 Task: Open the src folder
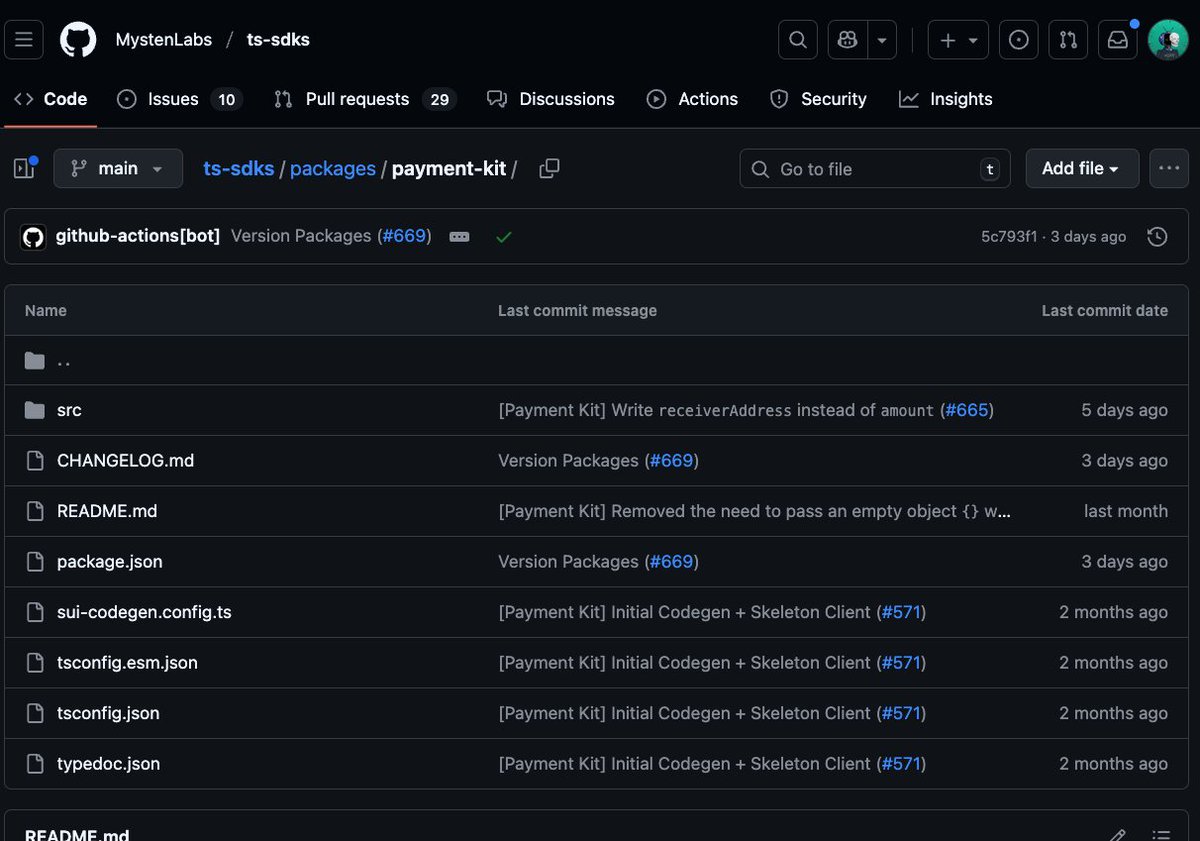pos(69,410)
